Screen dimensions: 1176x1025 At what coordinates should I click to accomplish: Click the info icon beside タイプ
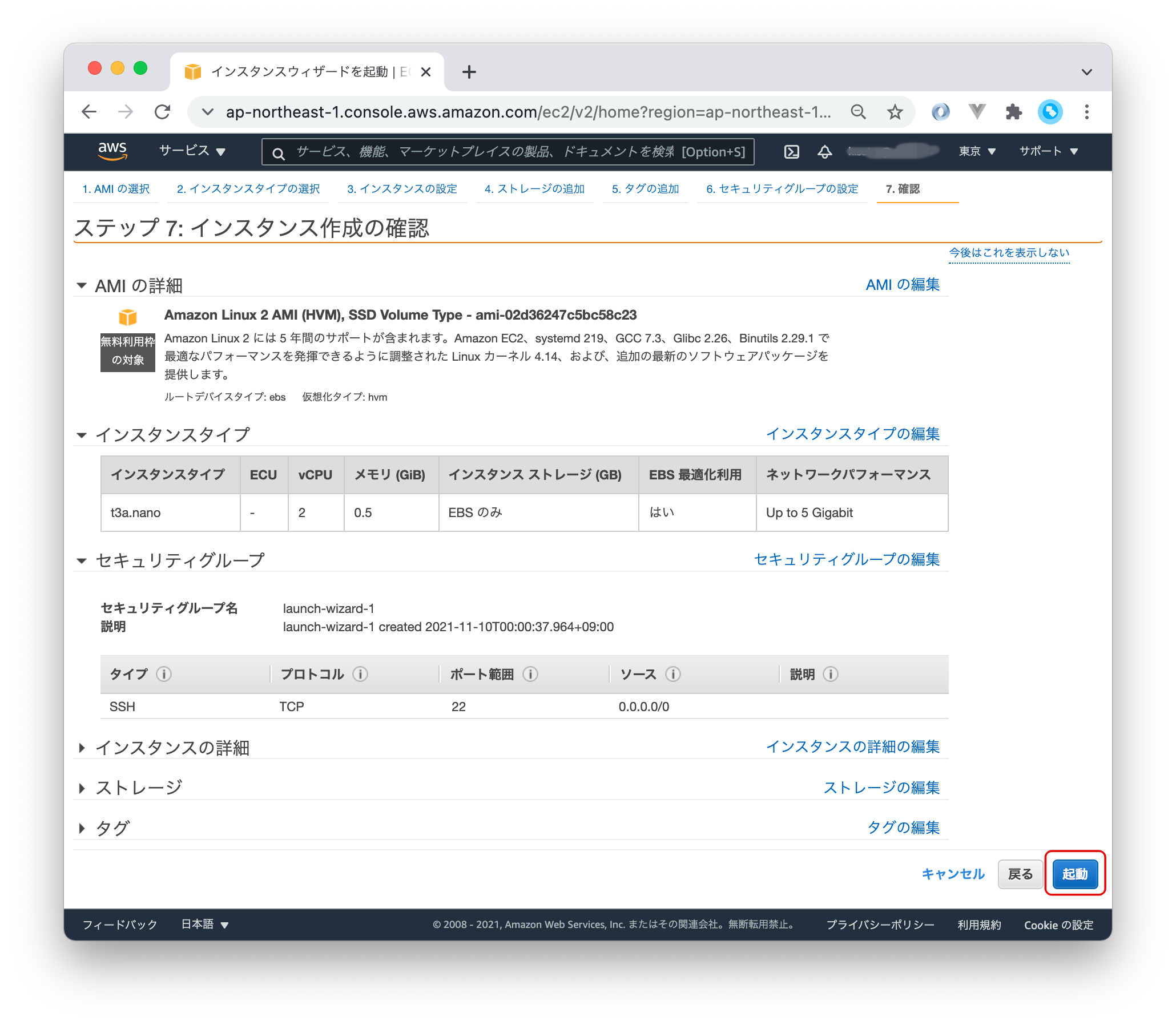click(x=164, y=675)
